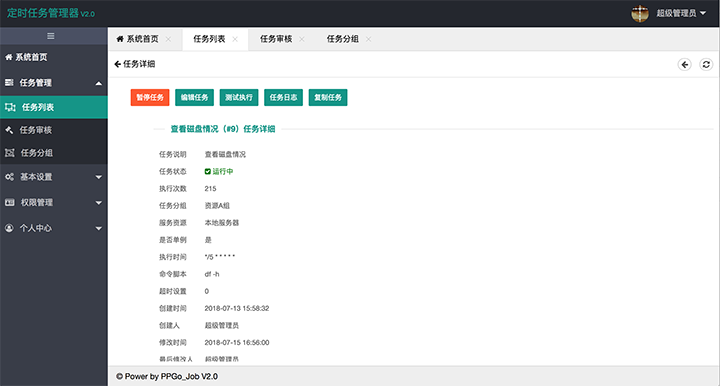The image size is (720, 386).
Task: Click the 测试执行 button
Action: [239, 97]
